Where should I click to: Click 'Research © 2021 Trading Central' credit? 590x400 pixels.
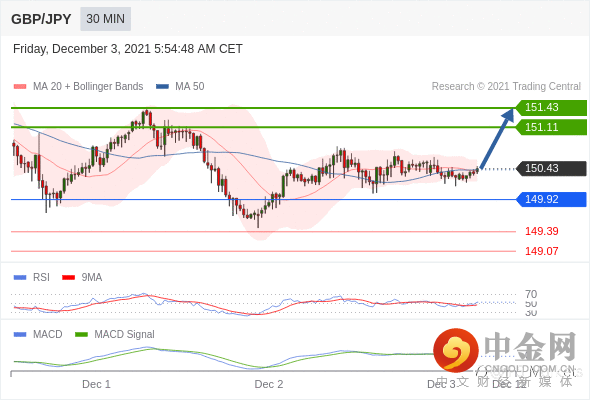click(506, 87)
